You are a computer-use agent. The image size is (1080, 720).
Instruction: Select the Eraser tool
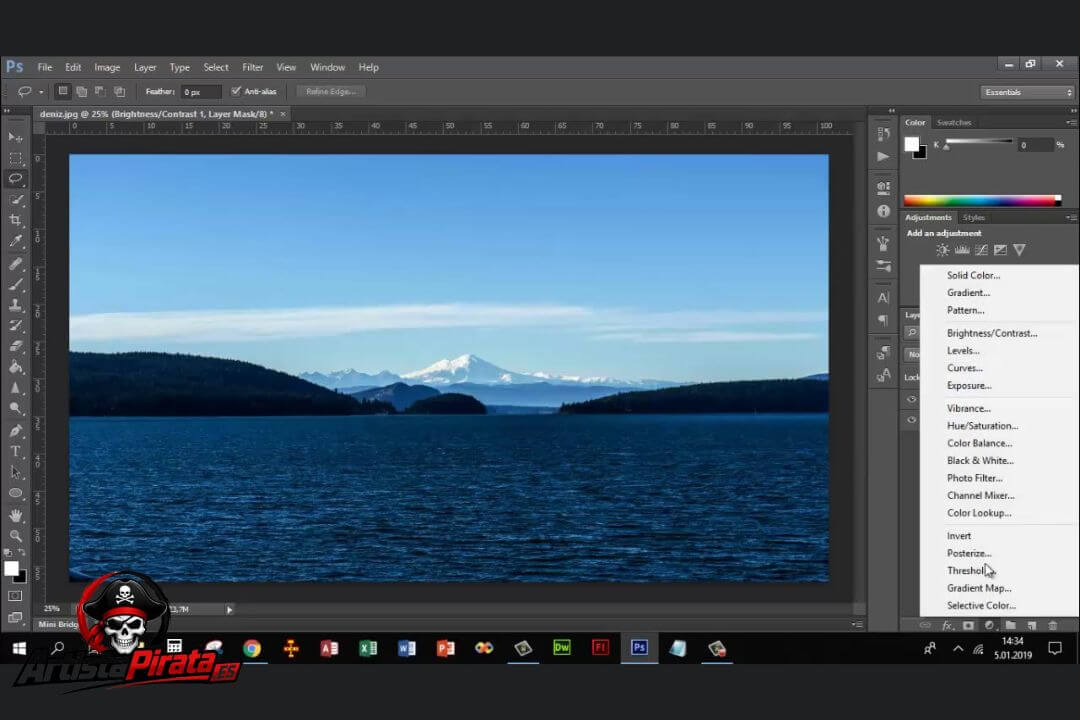tap(15, 346)
